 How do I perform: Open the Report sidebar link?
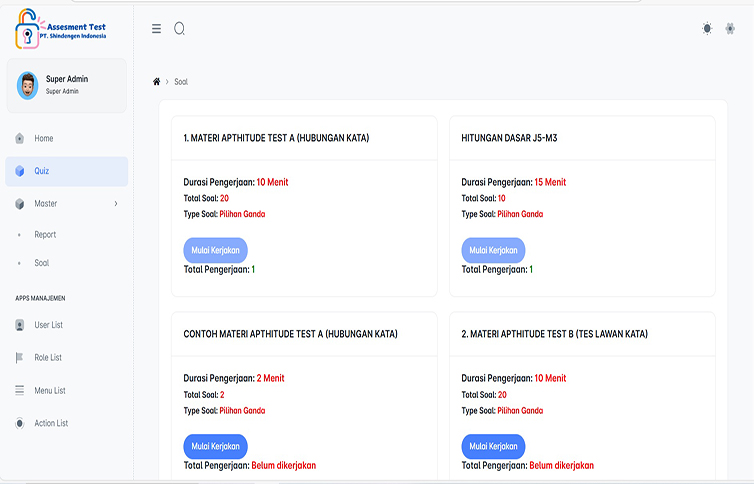45,235
